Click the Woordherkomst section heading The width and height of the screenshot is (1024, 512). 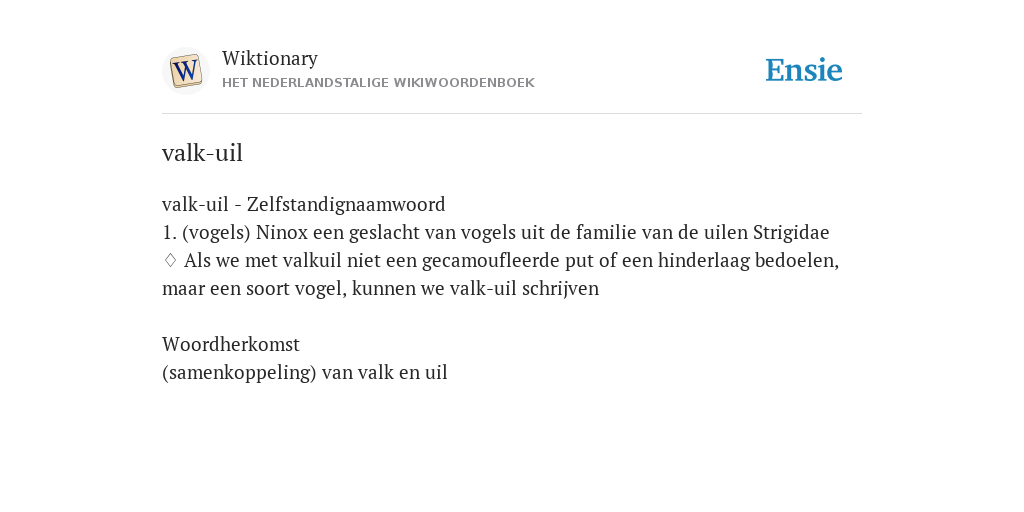click(x=231, y=344)
